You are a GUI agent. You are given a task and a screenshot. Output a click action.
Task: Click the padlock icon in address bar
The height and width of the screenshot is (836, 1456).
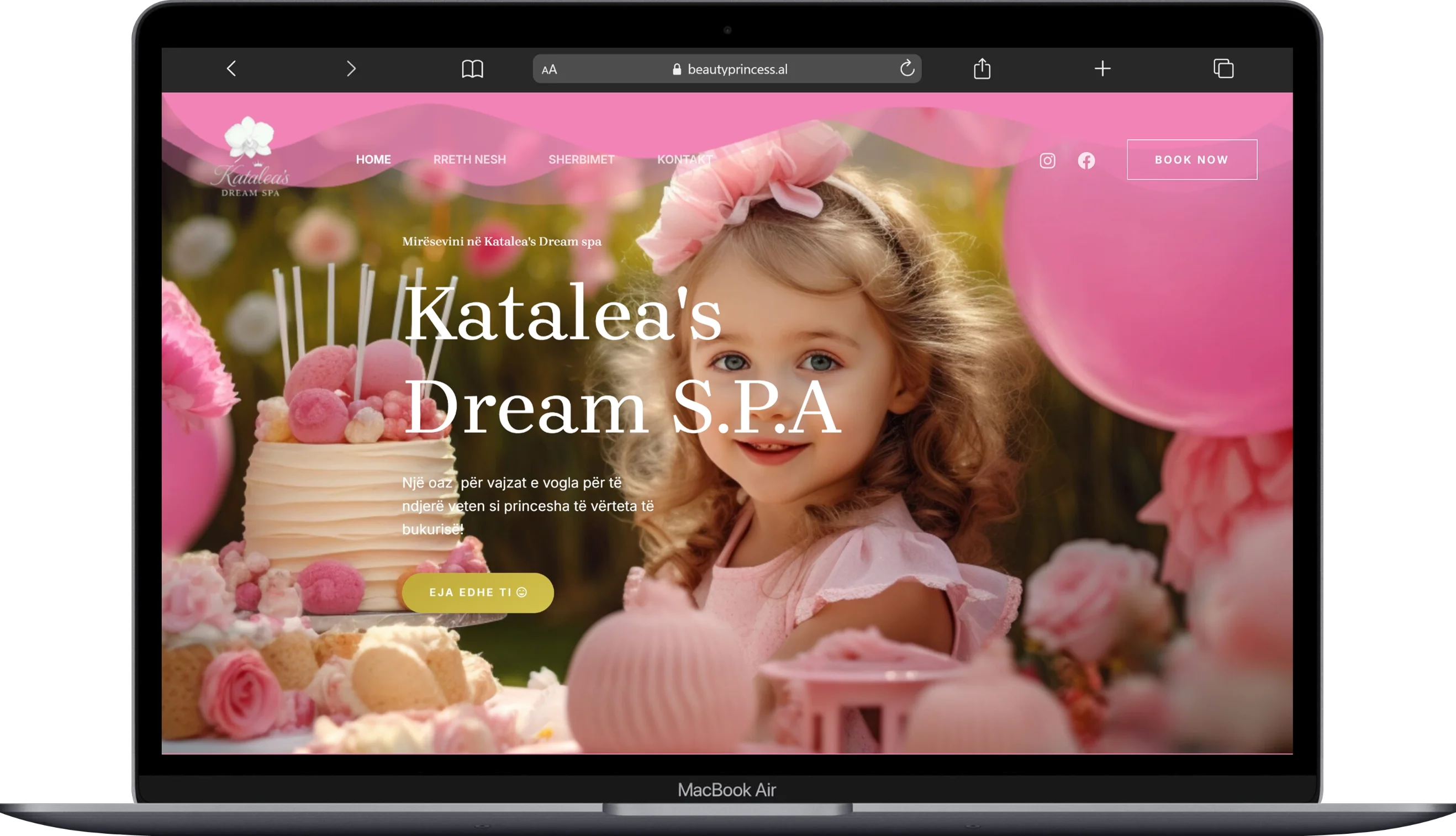click(677, 70)
